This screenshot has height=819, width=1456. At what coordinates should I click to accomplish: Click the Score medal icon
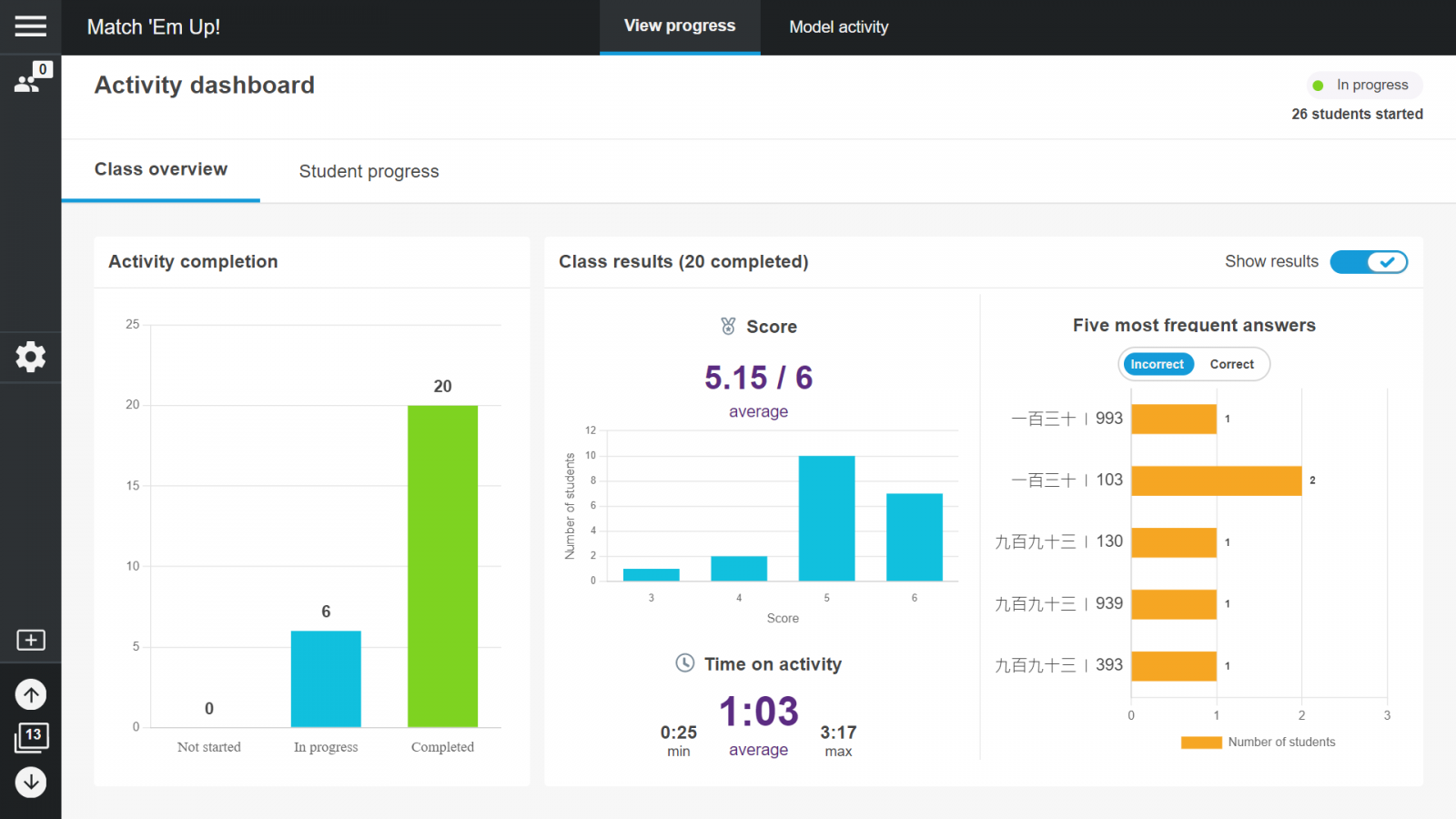pyautogui.click(x=728, y=326)
